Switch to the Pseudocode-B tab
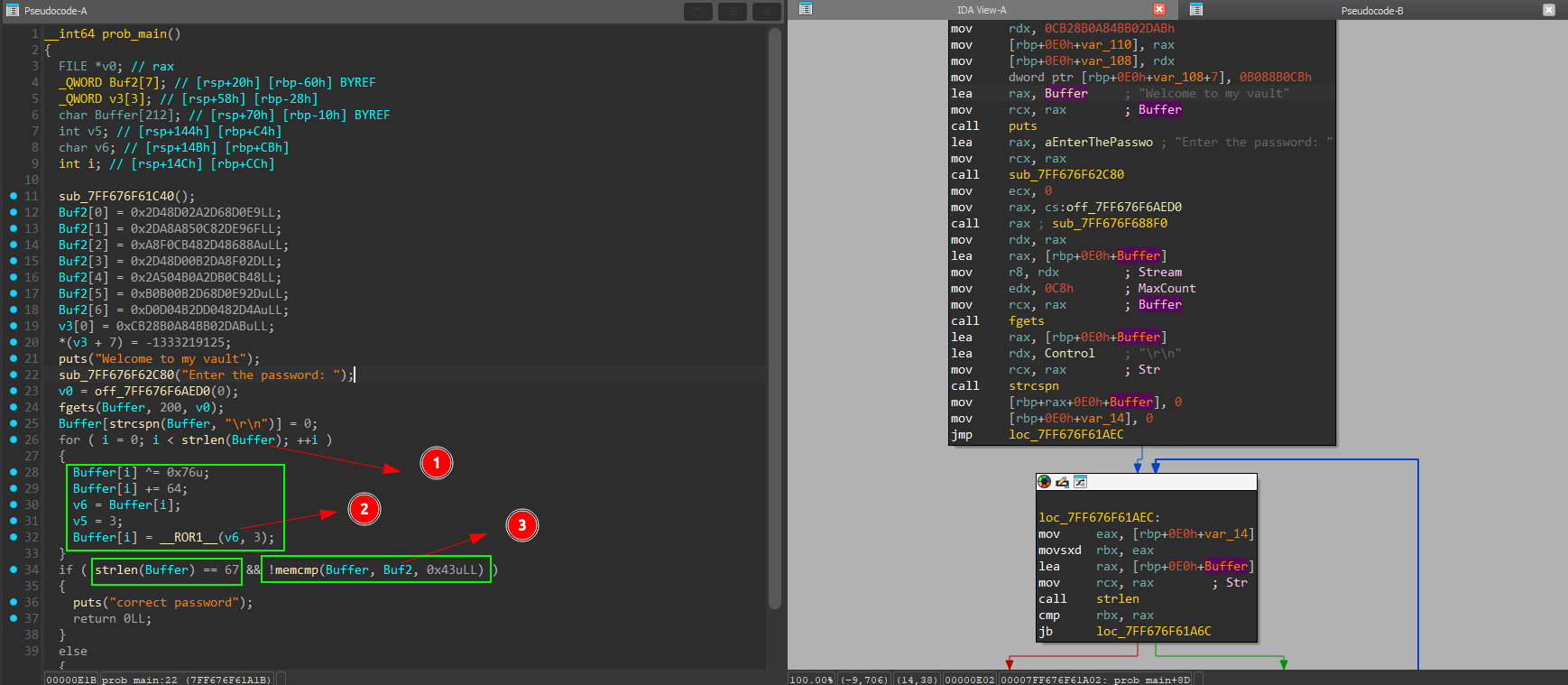The height and width of the screenshot is (685, 1568). click(1372, 11)
